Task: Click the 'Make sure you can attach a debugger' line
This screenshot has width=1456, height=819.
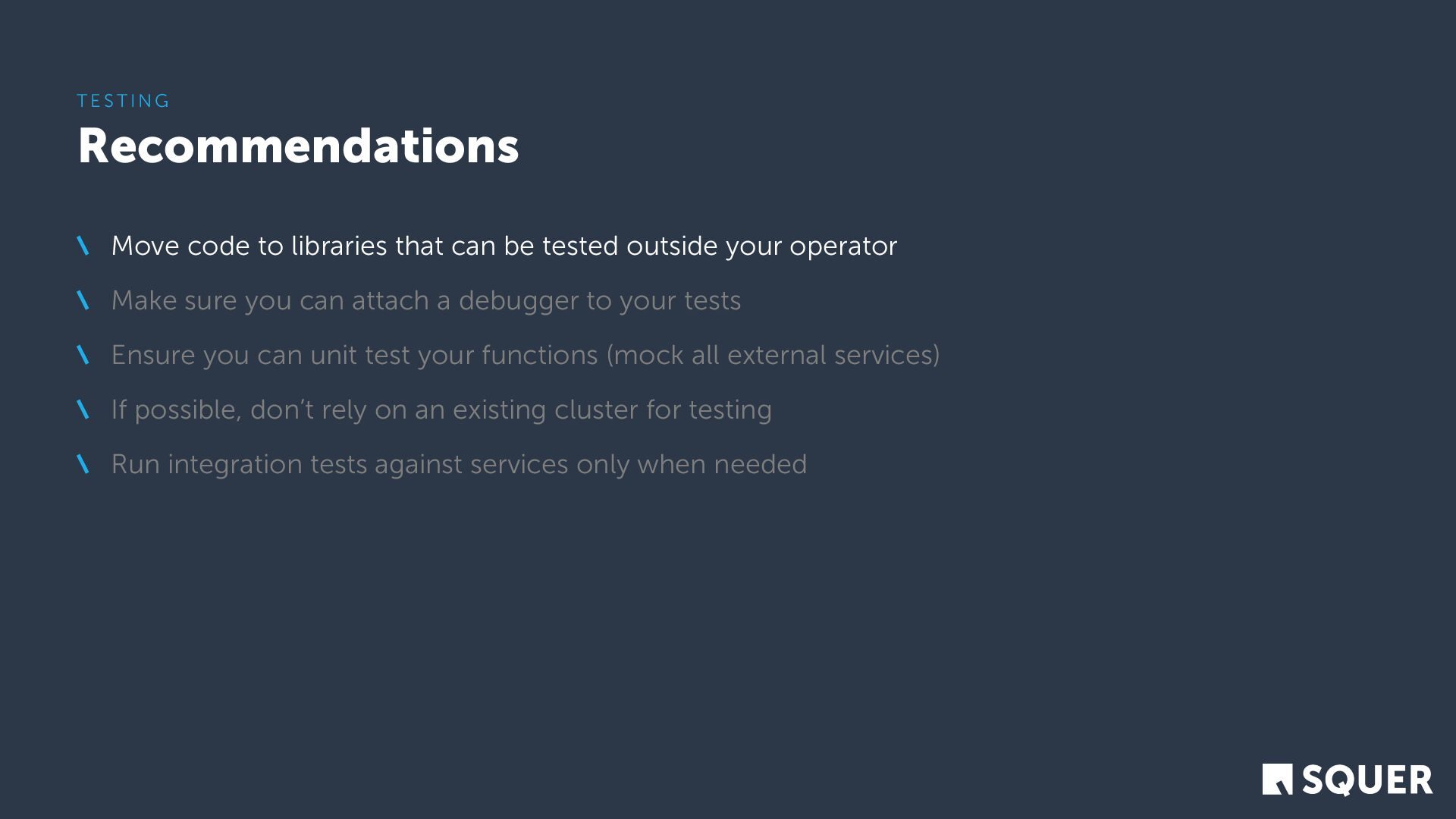Action: (425, 300)
